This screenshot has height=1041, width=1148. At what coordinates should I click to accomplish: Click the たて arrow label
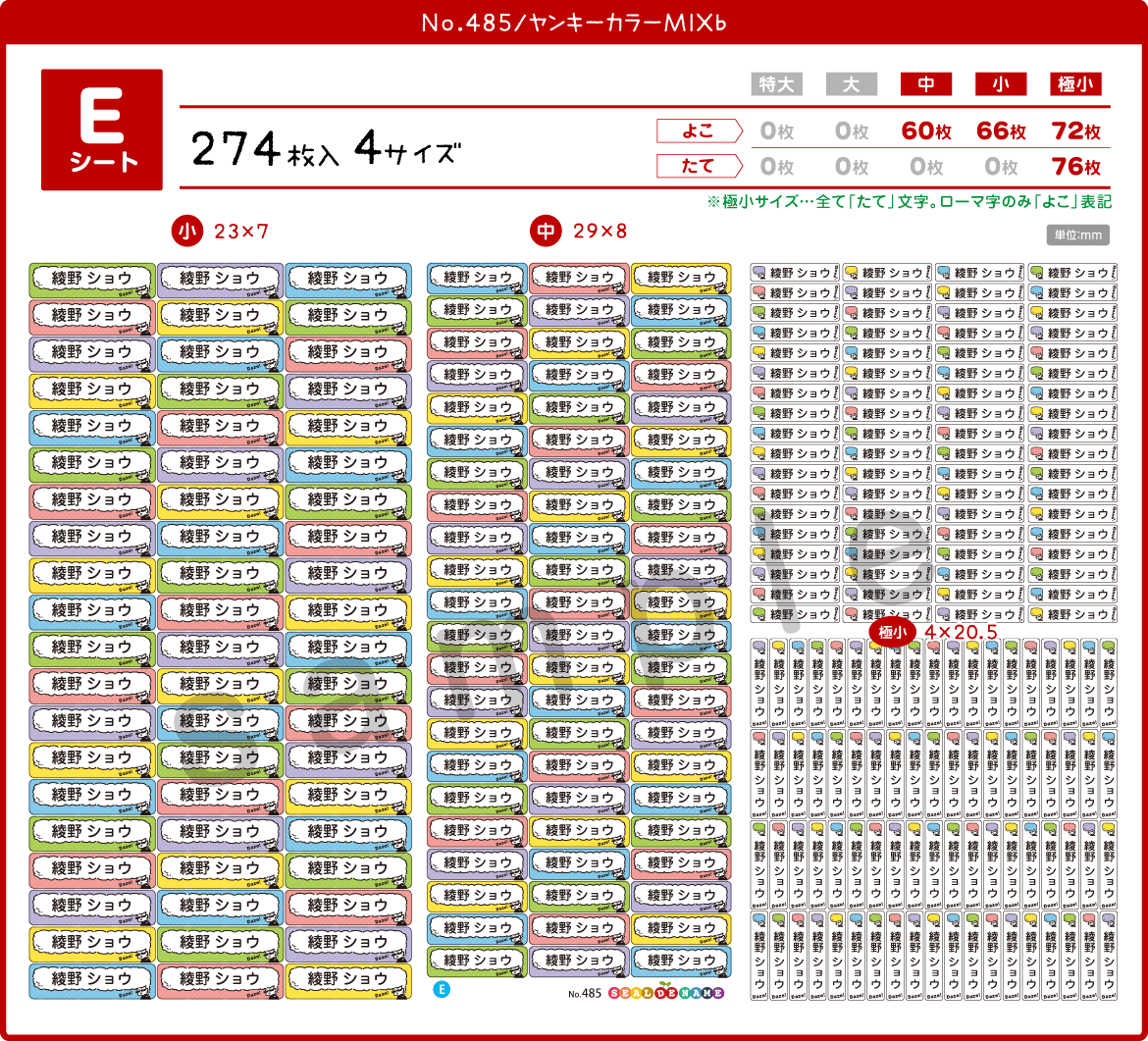[x=700, y=166]
